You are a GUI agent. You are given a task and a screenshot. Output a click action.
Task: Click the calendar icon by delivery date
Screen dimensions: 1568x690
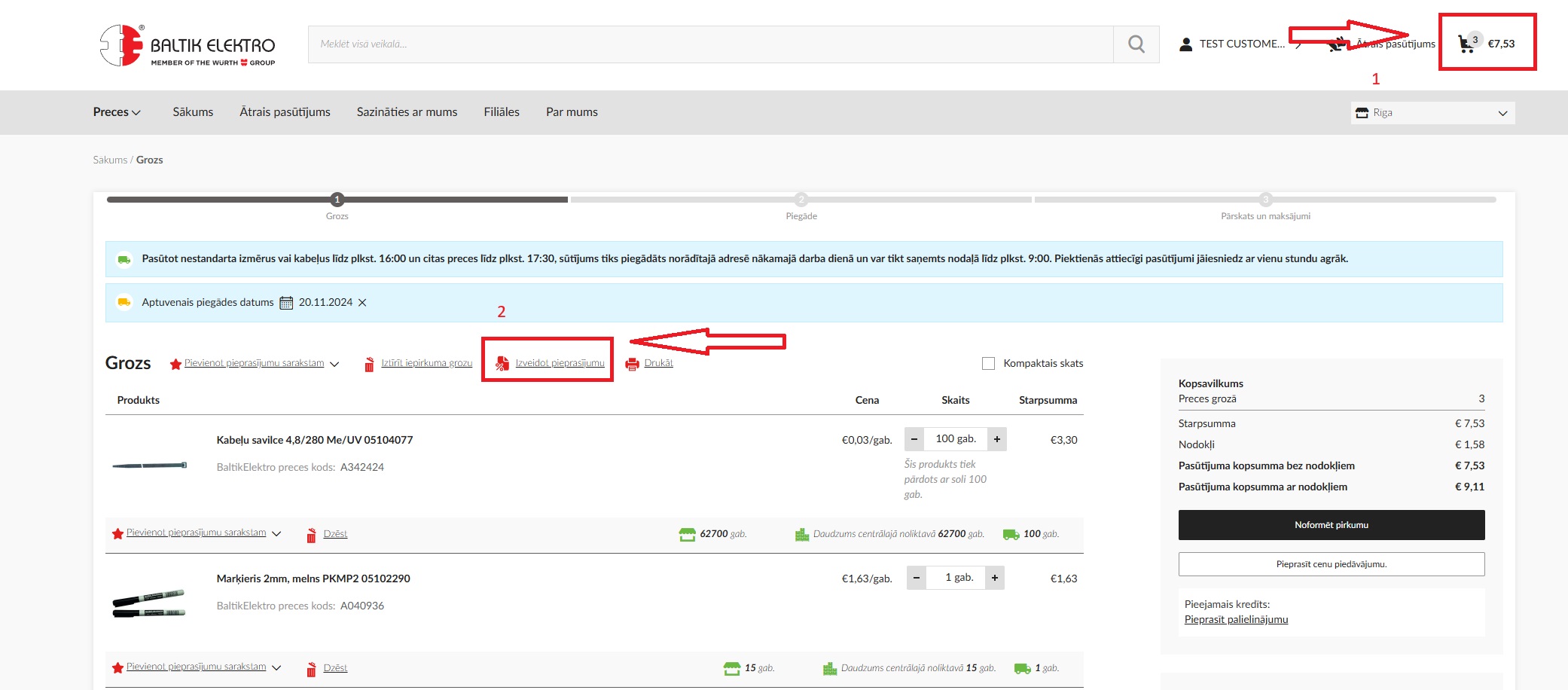click(x=286, y=303)
